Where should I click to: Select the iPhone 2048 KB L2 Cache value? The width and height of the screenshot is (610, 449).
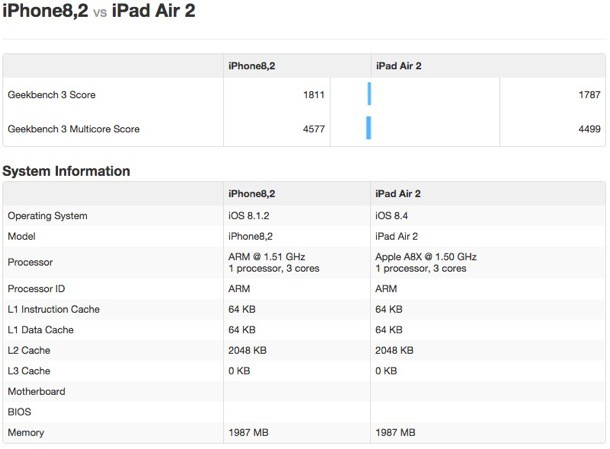click(247, 350)
